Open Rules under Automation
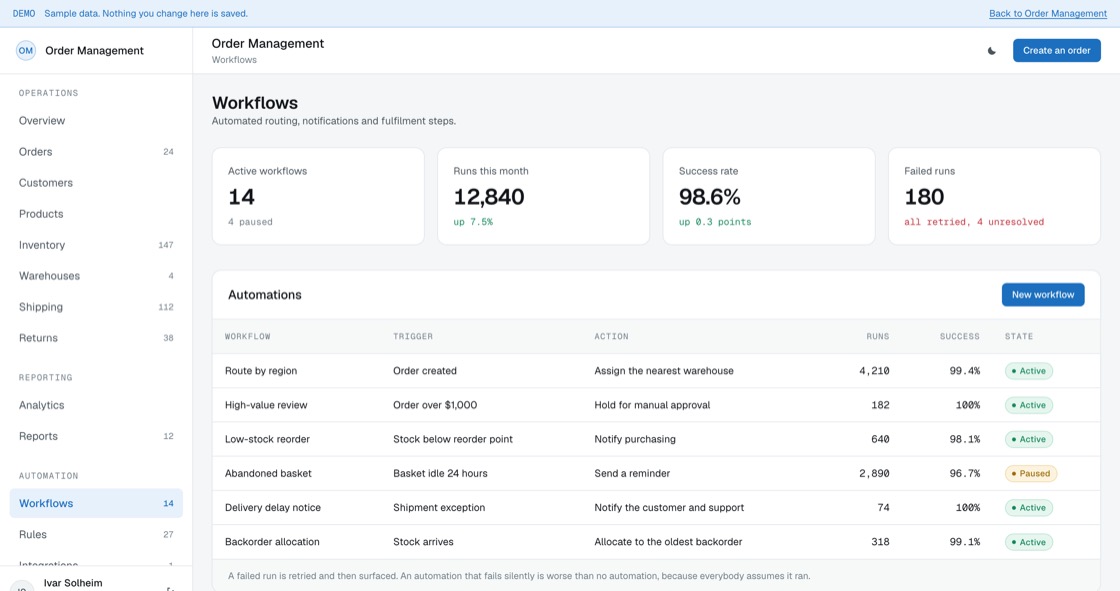Screen dimensions: 1120x591 point(96,535)
